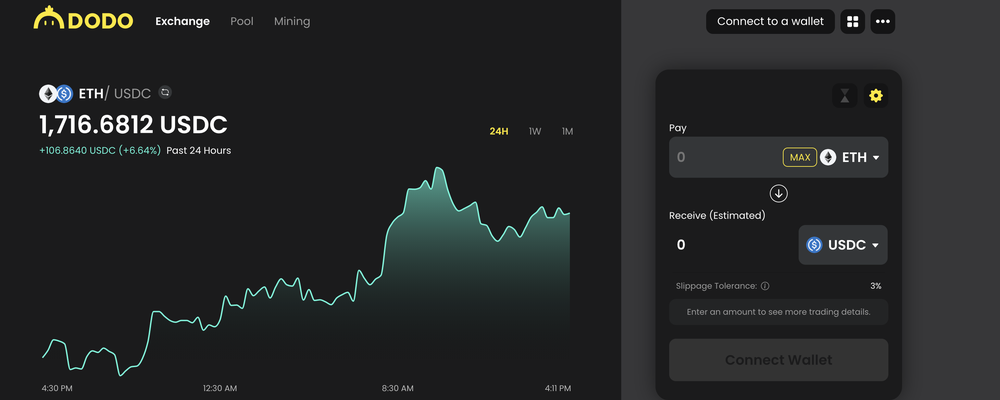
Task: Open swap settings gear icon
Action: click(x=876, y=96)
